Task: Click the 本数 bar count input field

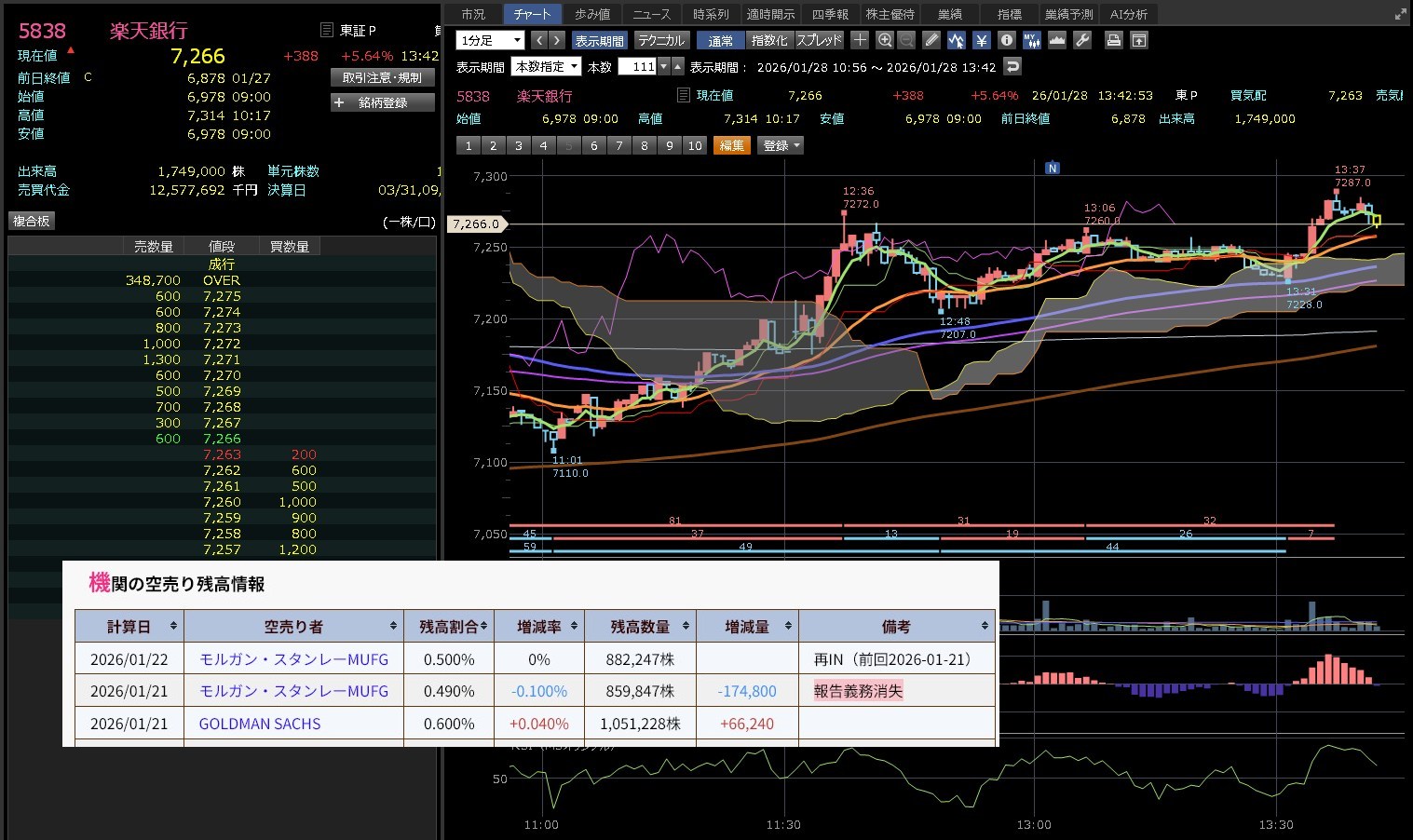Action: (638, 66)
